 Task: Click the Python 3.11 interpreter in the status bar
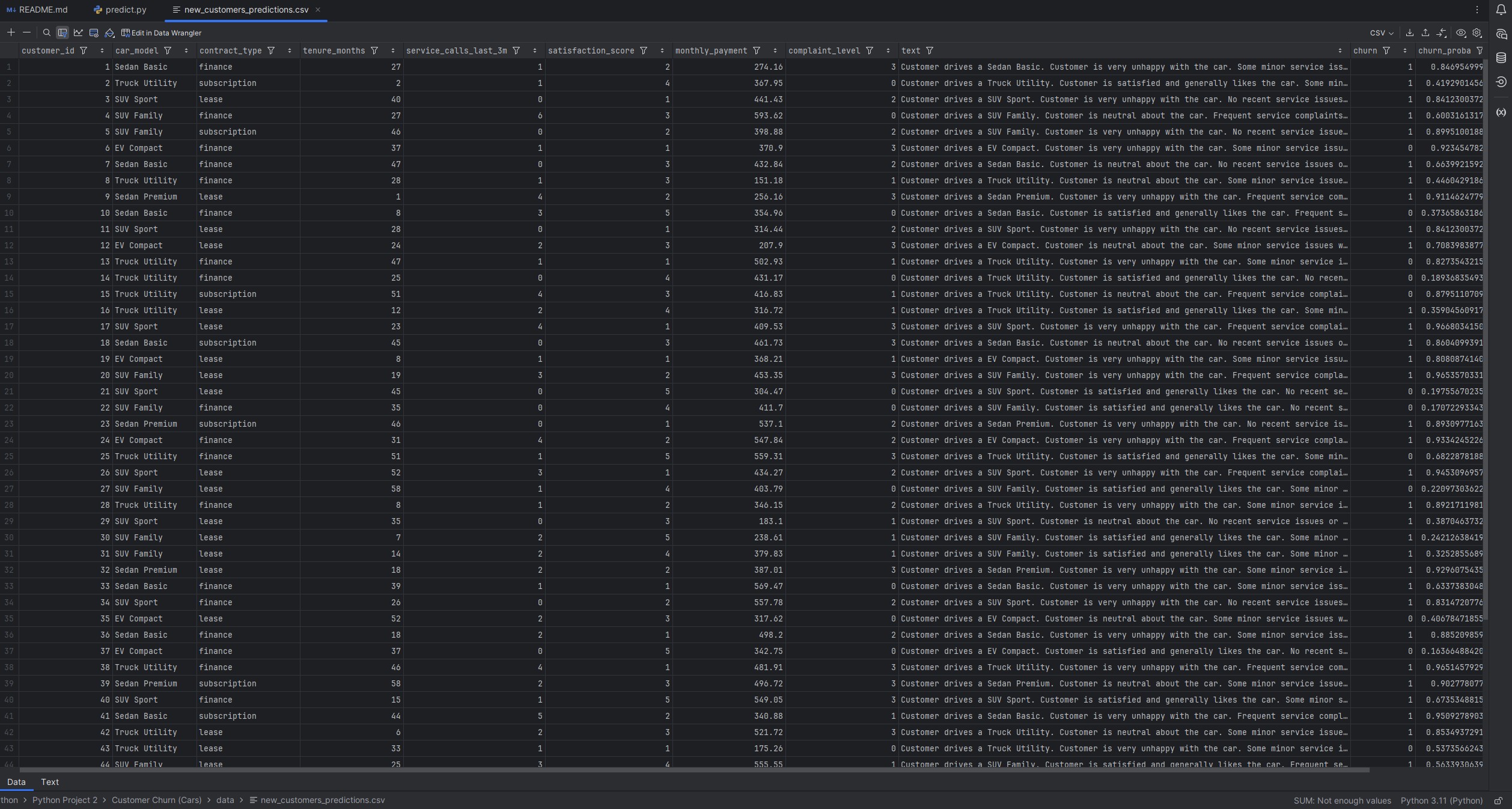[x=1441, y=801]
